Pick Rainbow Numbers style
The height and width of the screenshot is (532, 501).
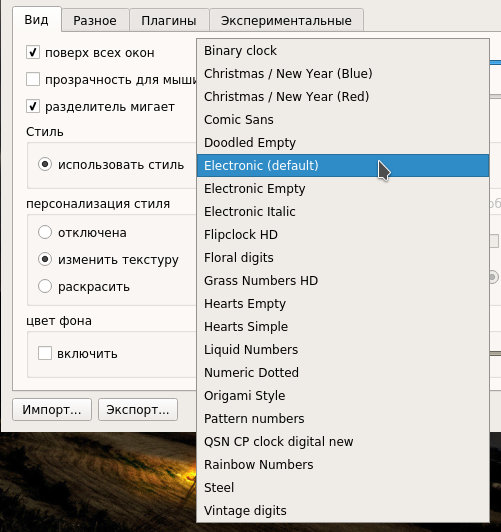click(x=343, y=465)
